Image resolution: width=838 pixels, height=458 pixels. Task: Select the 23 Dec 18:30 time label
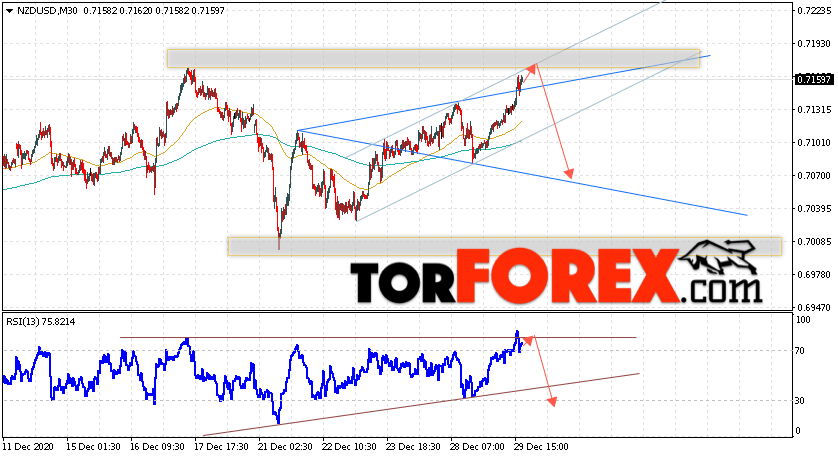point(414,446)
